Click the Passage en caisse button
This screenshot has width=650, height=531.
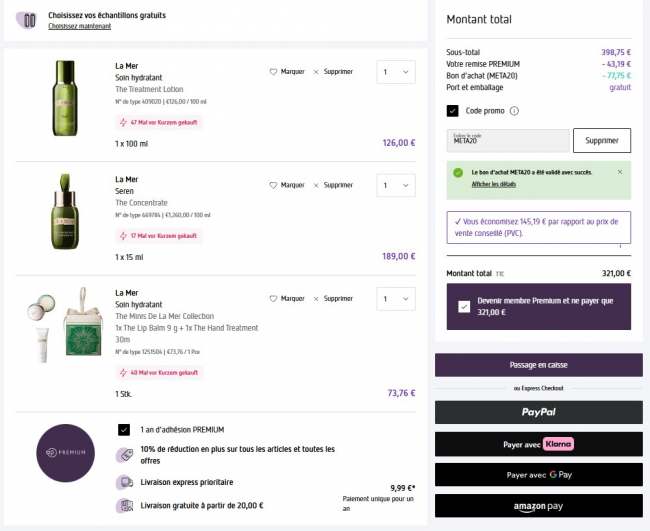click(x=538, y=365)
